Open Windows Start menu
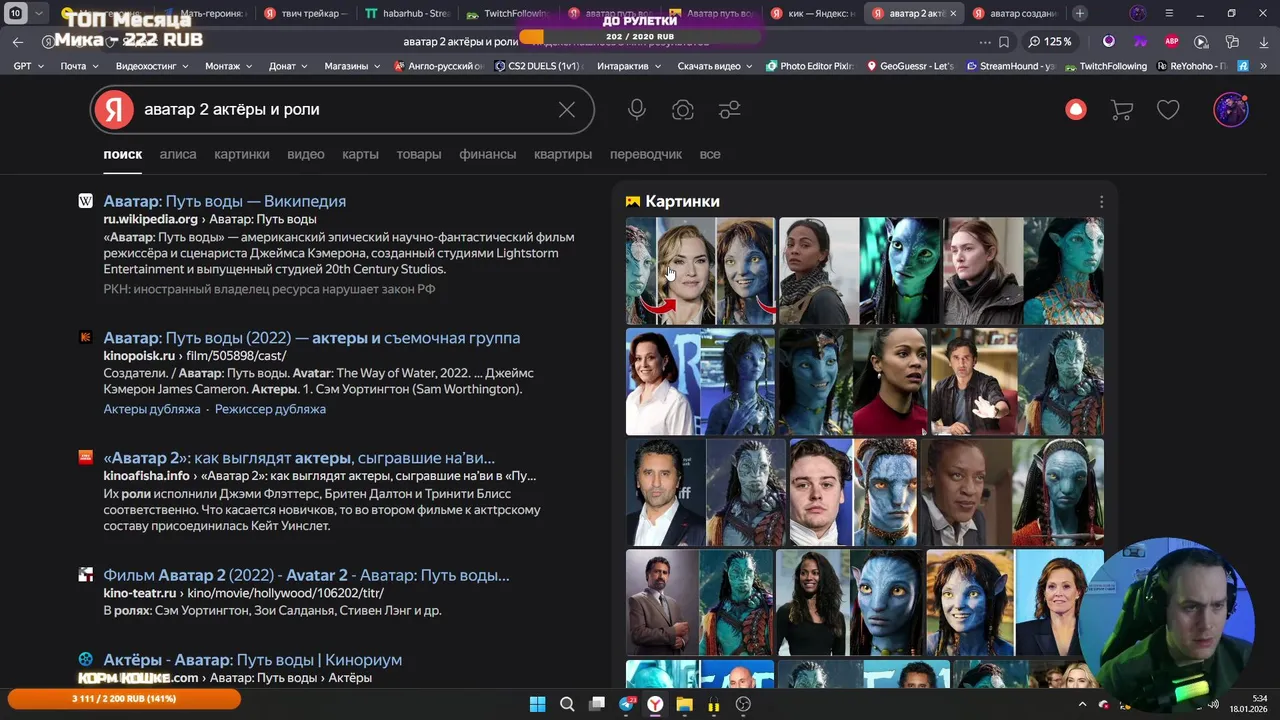 click(538, 704)
